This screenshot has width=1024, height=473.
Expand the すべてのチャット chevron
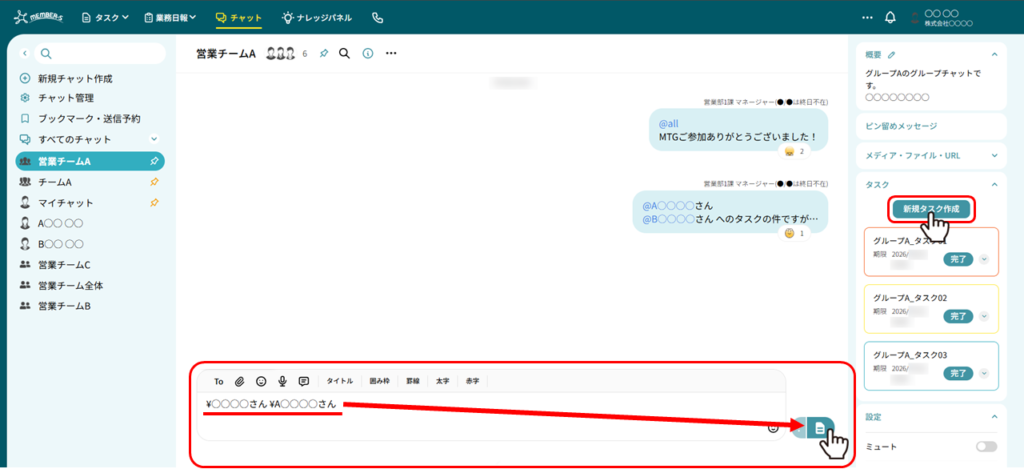pyautogui.click(x=154, y=139)
